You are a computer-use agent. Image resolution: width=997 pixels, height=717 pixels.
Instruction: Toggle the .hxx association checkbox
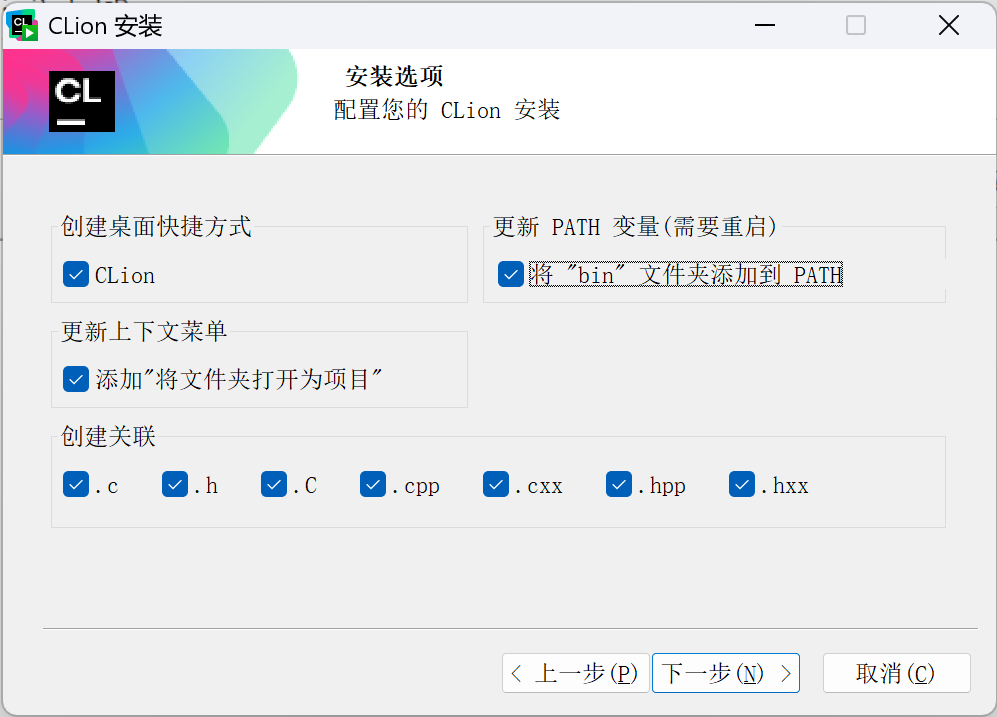741,485
